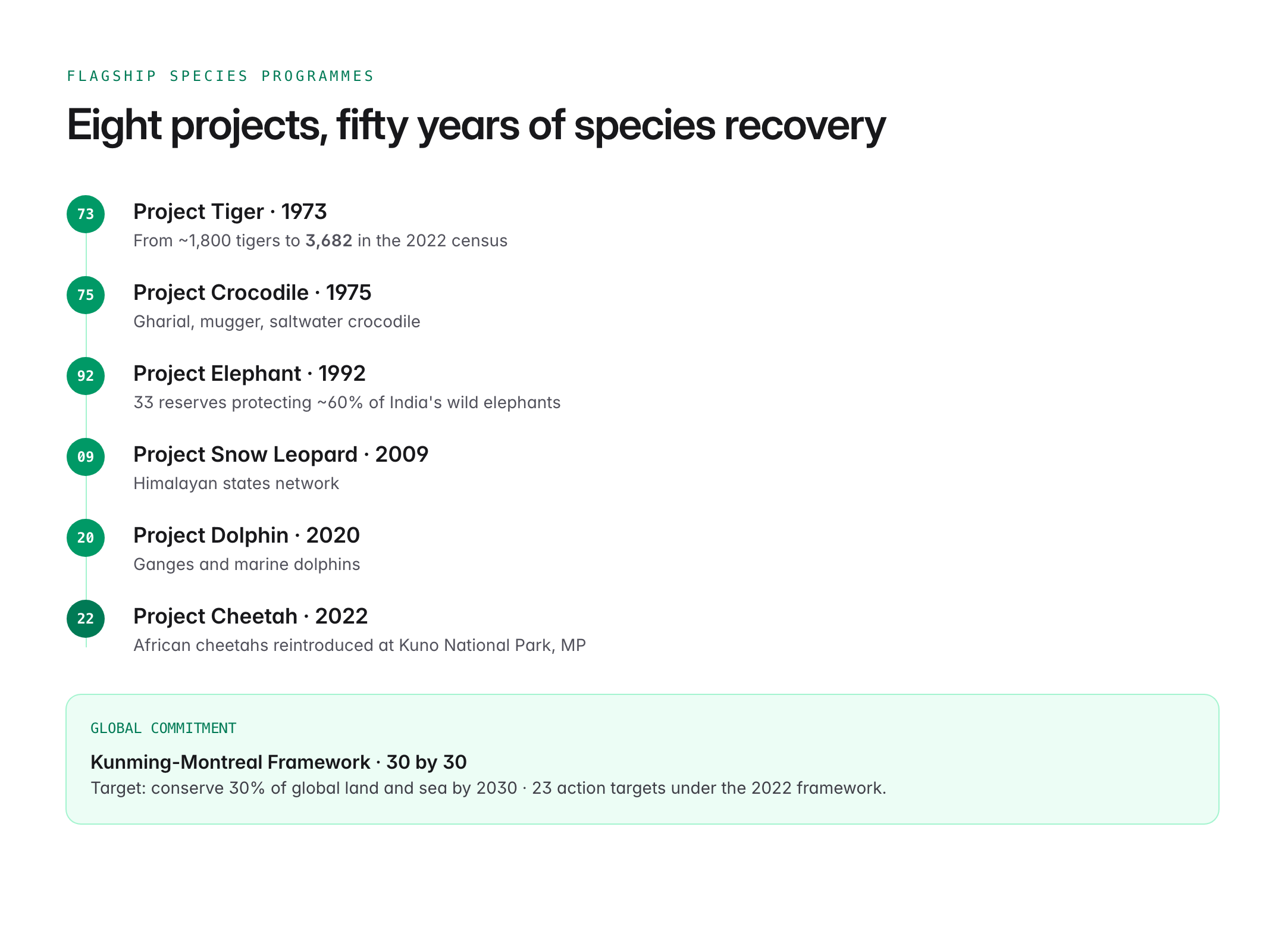Click the Kuno National Park description line
Screen dimensions: 1285x952
point(359,646)
